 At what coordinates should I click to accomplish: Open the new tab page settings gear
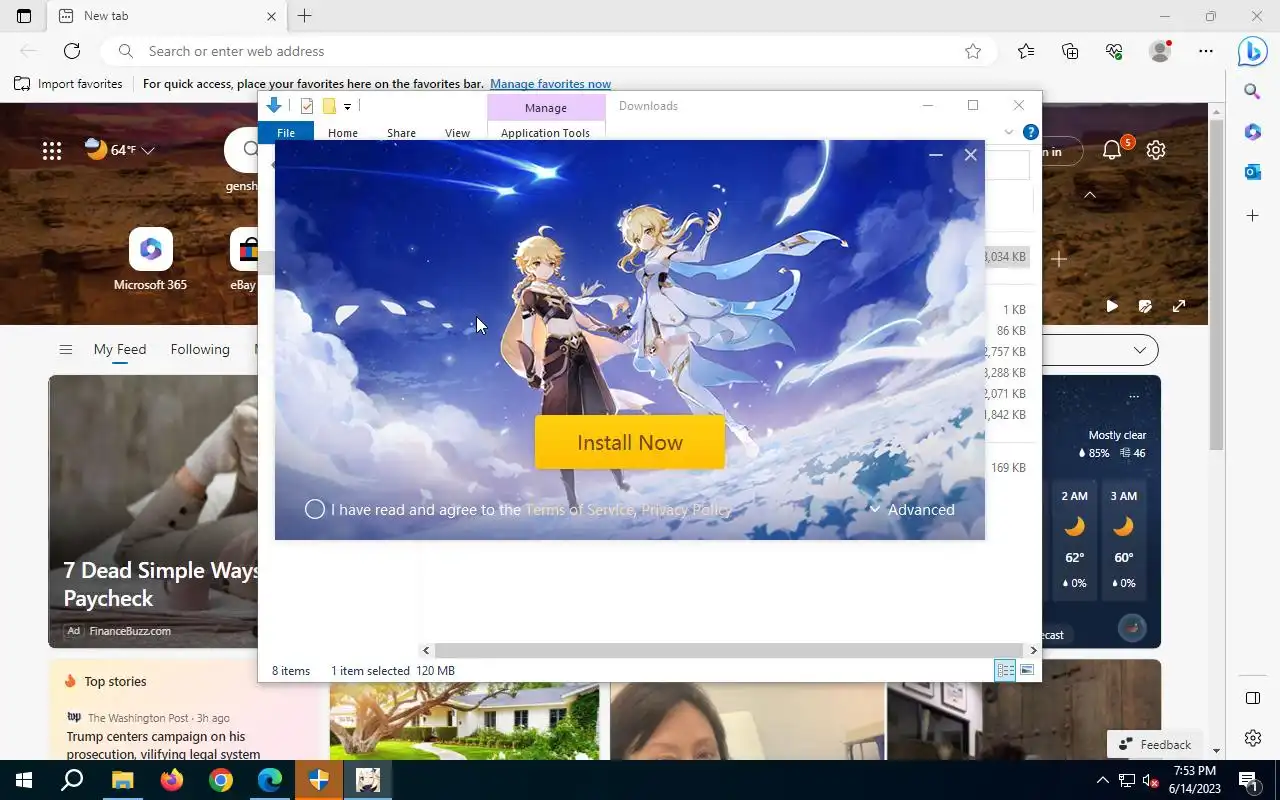click(1156, 150)
